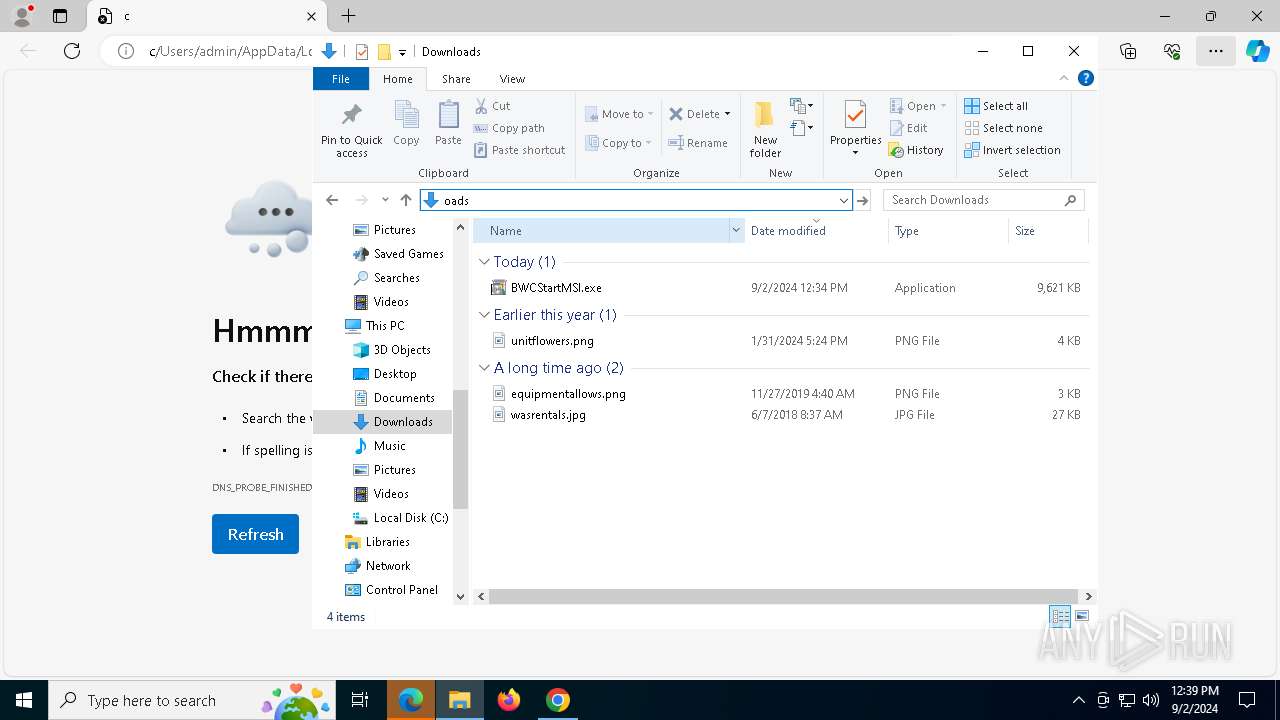The image size is (1280, 720).
Task: Open Task View on taskbar
Action: pyautogui.click(x=360, y=700)
